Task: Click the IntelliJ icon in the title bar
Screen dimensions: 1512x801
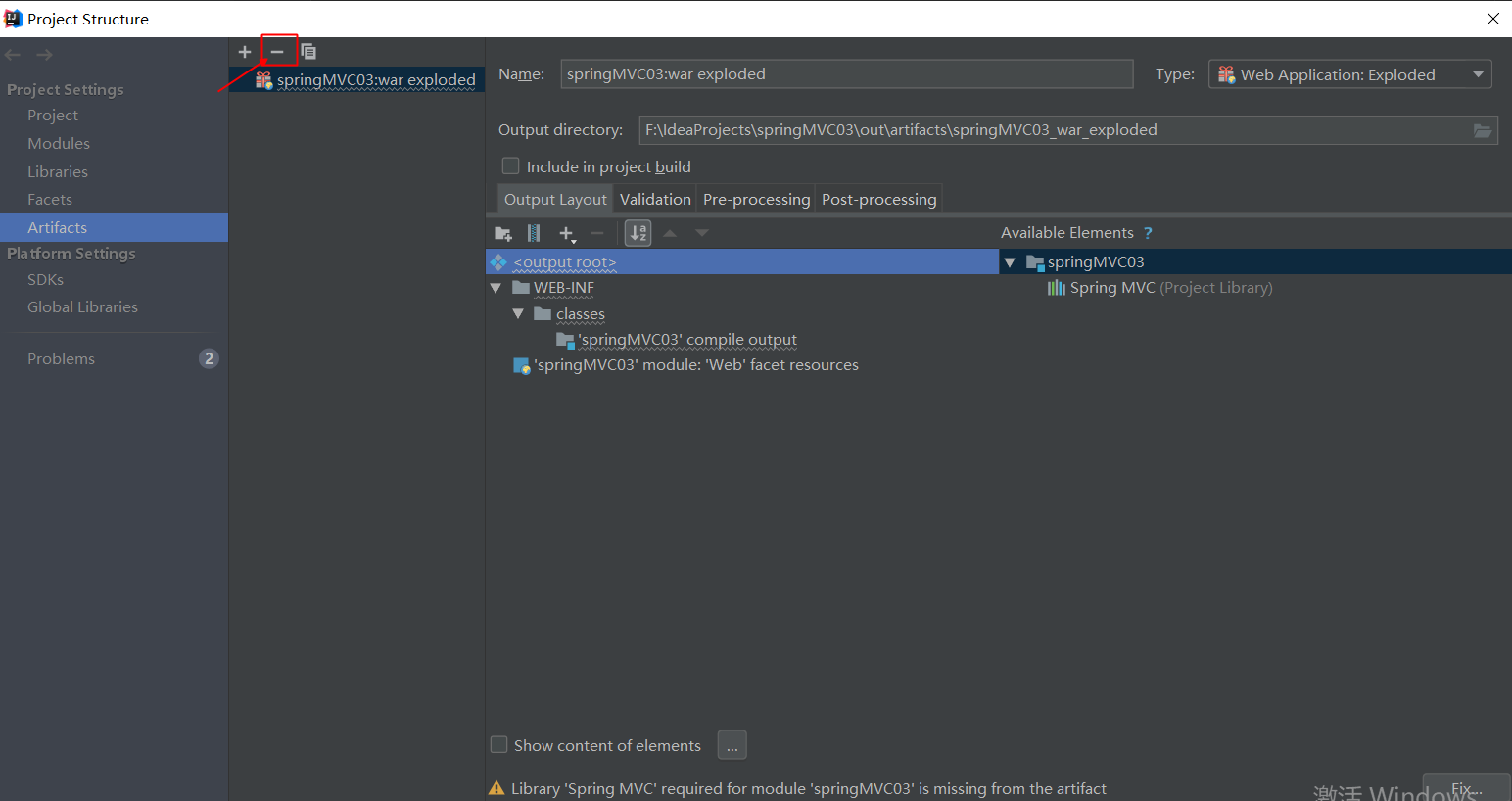Action: click(13, 19)
